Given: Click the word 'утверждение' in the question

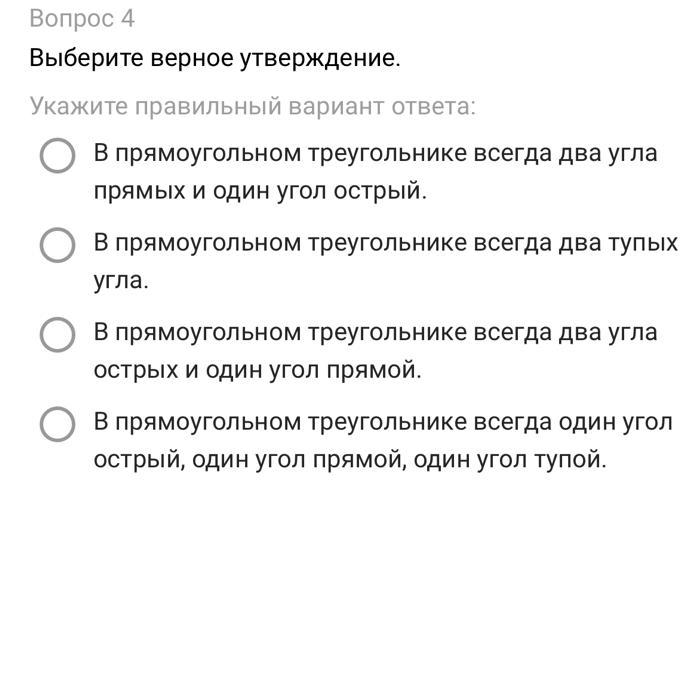Looking at the screenshot, I should pyautogui.click(x=318, y=58).
